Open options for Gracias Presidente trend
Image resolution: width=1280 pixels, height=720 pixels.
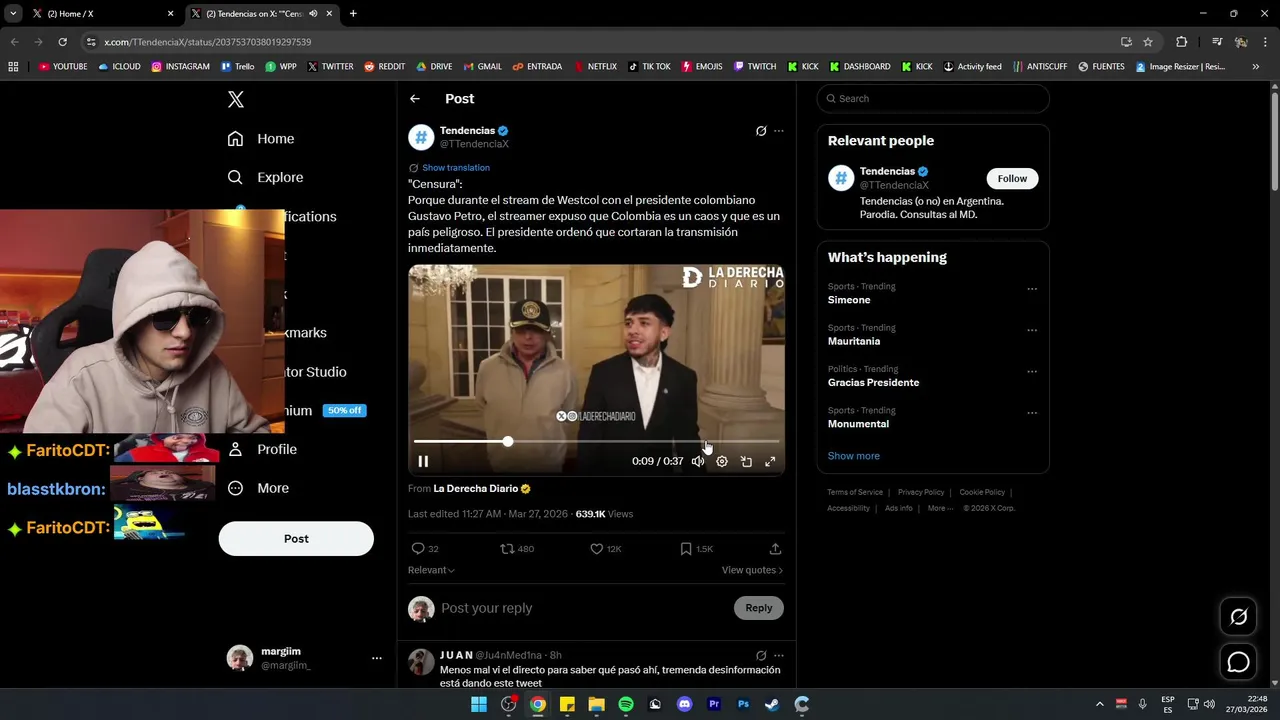tap(1032, 371)
